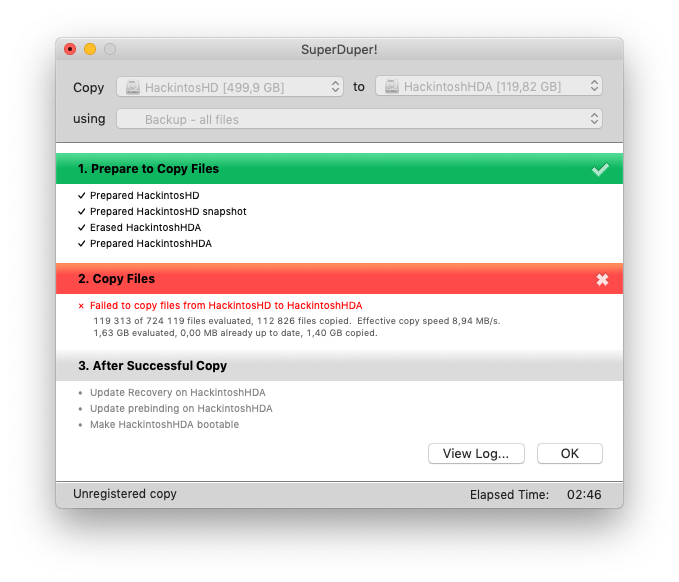Click the checkmark next to Prepared HackintosHD snapshot
The image size is (679, 582).
(81, 211)
